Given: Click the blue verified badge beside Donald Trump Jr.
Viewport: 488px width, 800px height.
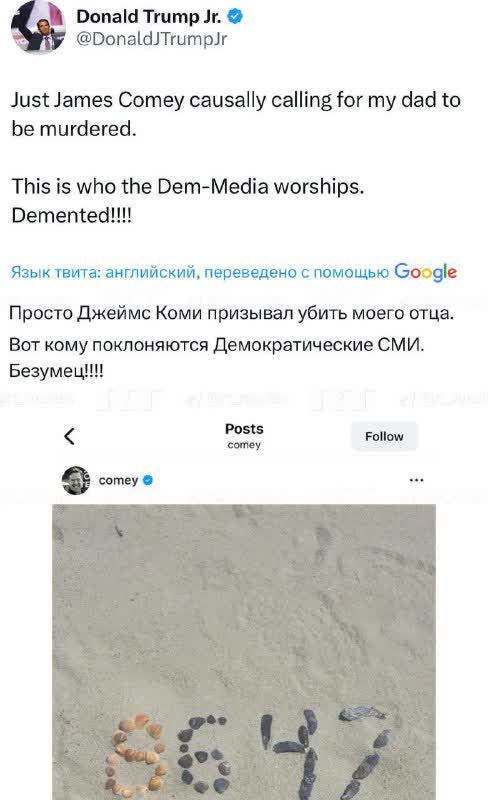Looking at the screenshot, I should 235,17.
